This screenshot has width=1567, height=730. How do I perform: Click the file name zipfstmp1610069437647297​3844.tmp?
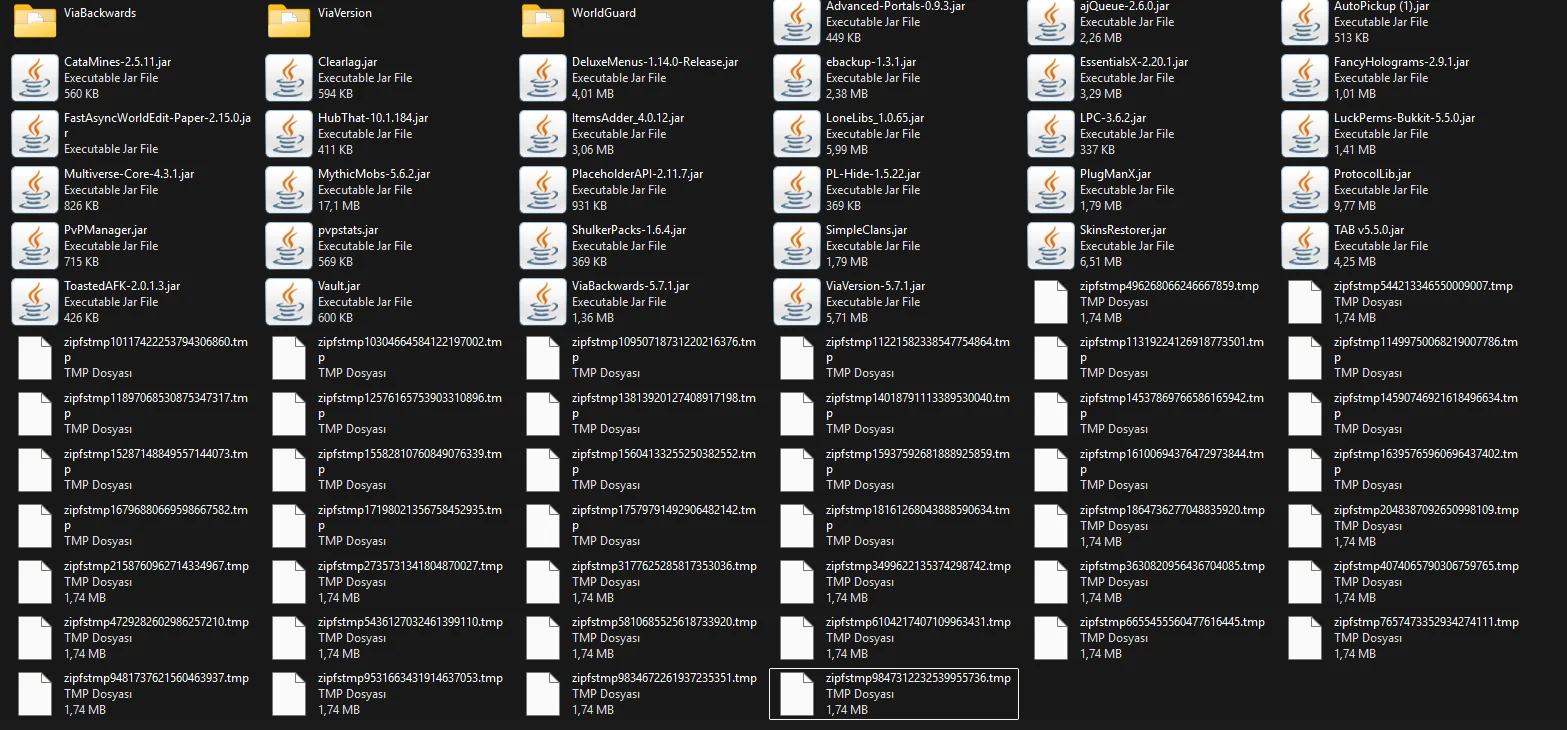tap(1172, 461)
